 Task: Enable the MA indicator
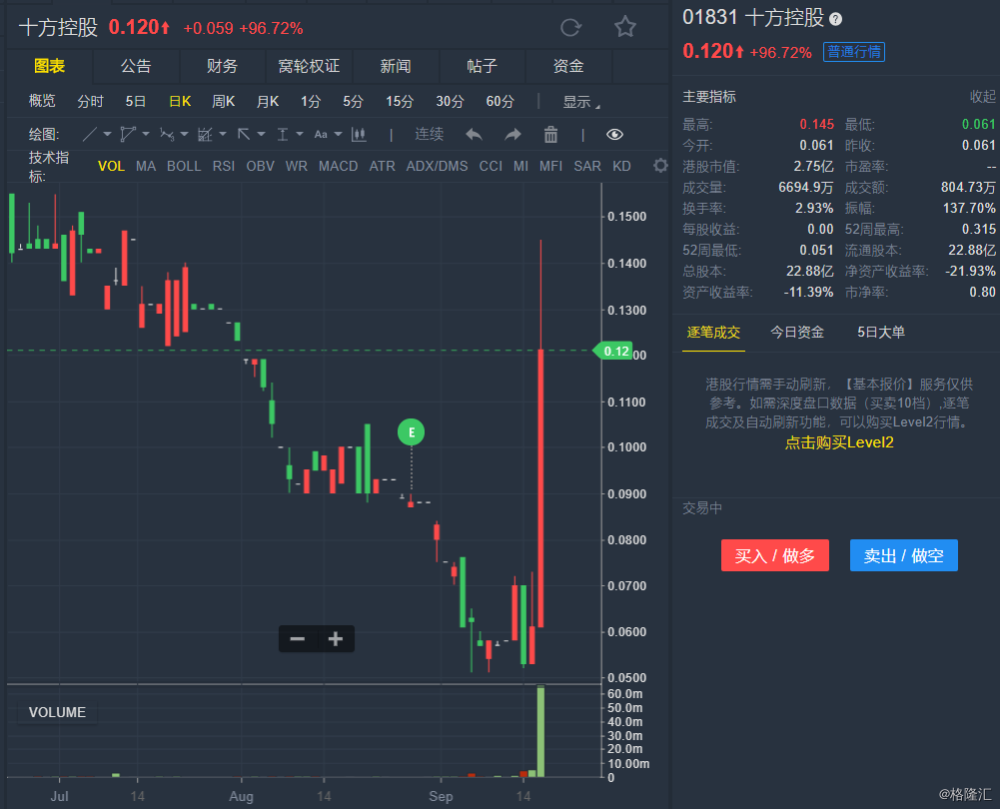click(x=146, y=166)
